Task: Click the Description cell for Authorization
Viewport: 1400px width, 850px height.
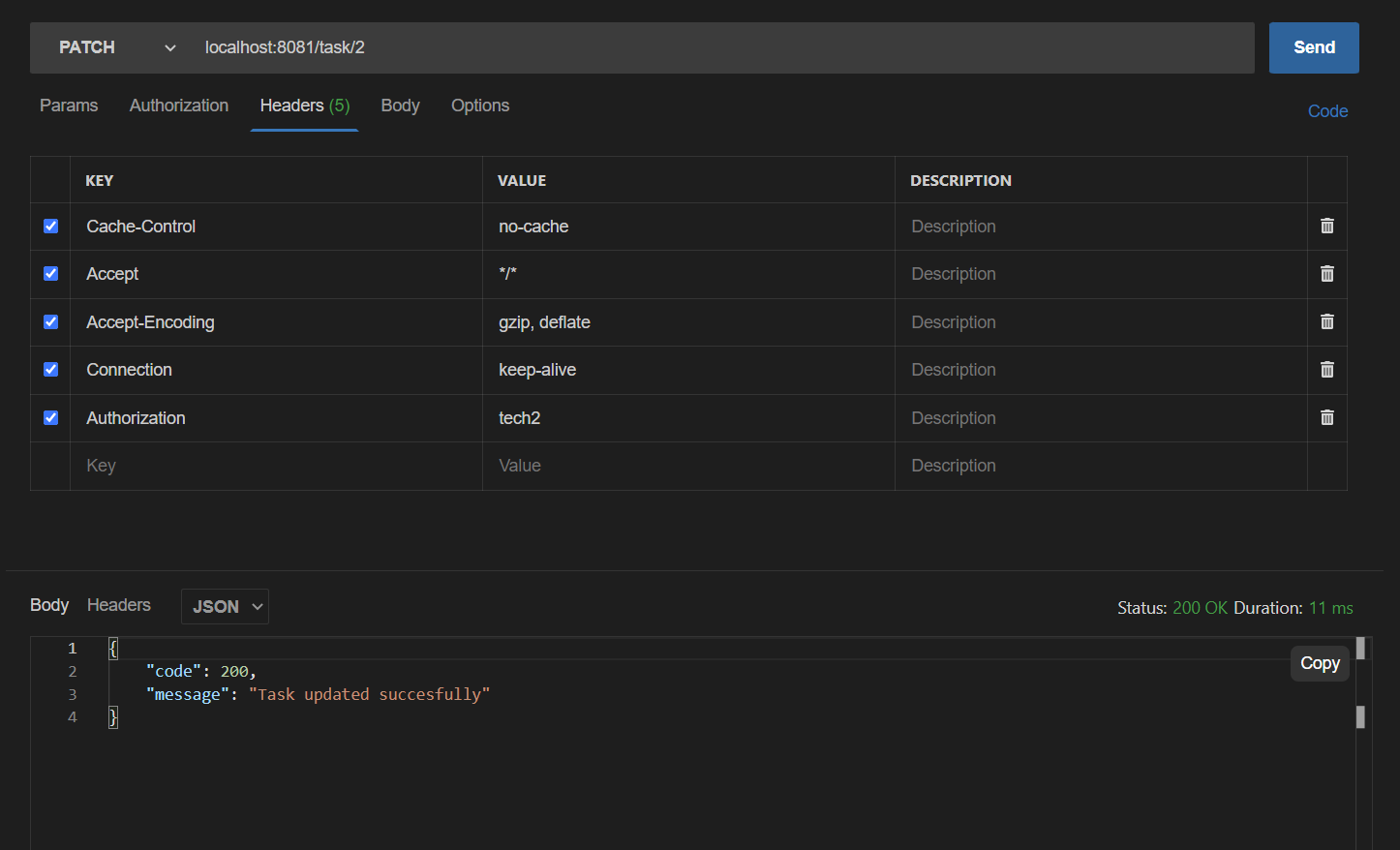Action: [1101, 418]
